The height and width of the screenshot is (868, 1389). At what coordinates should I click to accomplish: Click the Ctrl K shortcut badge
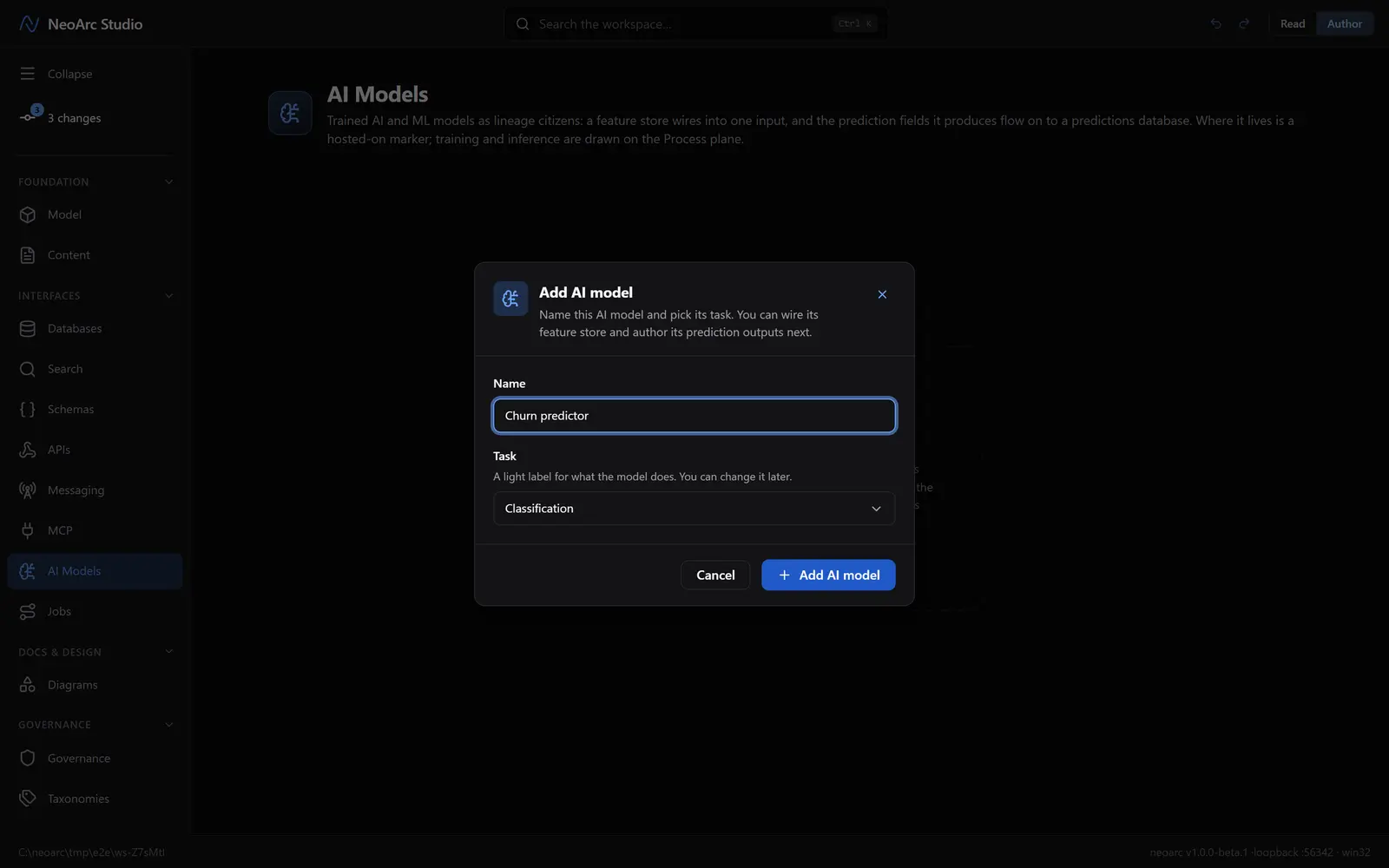pos(855,24)
